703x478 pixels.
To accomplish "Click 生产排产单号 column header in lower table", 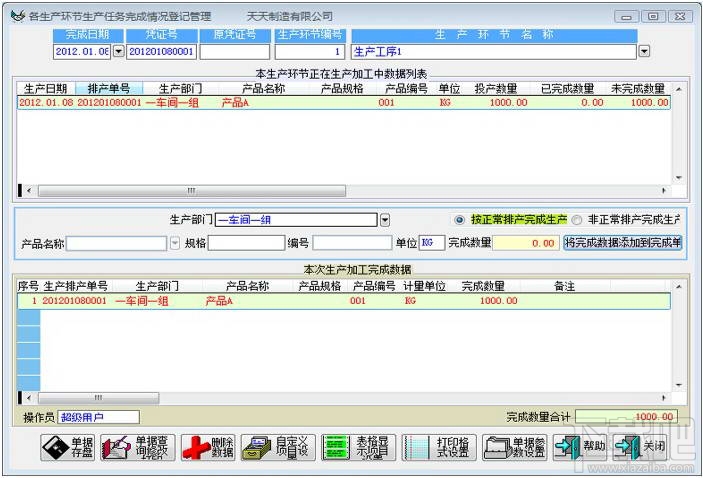I will [x=75, y=286].
